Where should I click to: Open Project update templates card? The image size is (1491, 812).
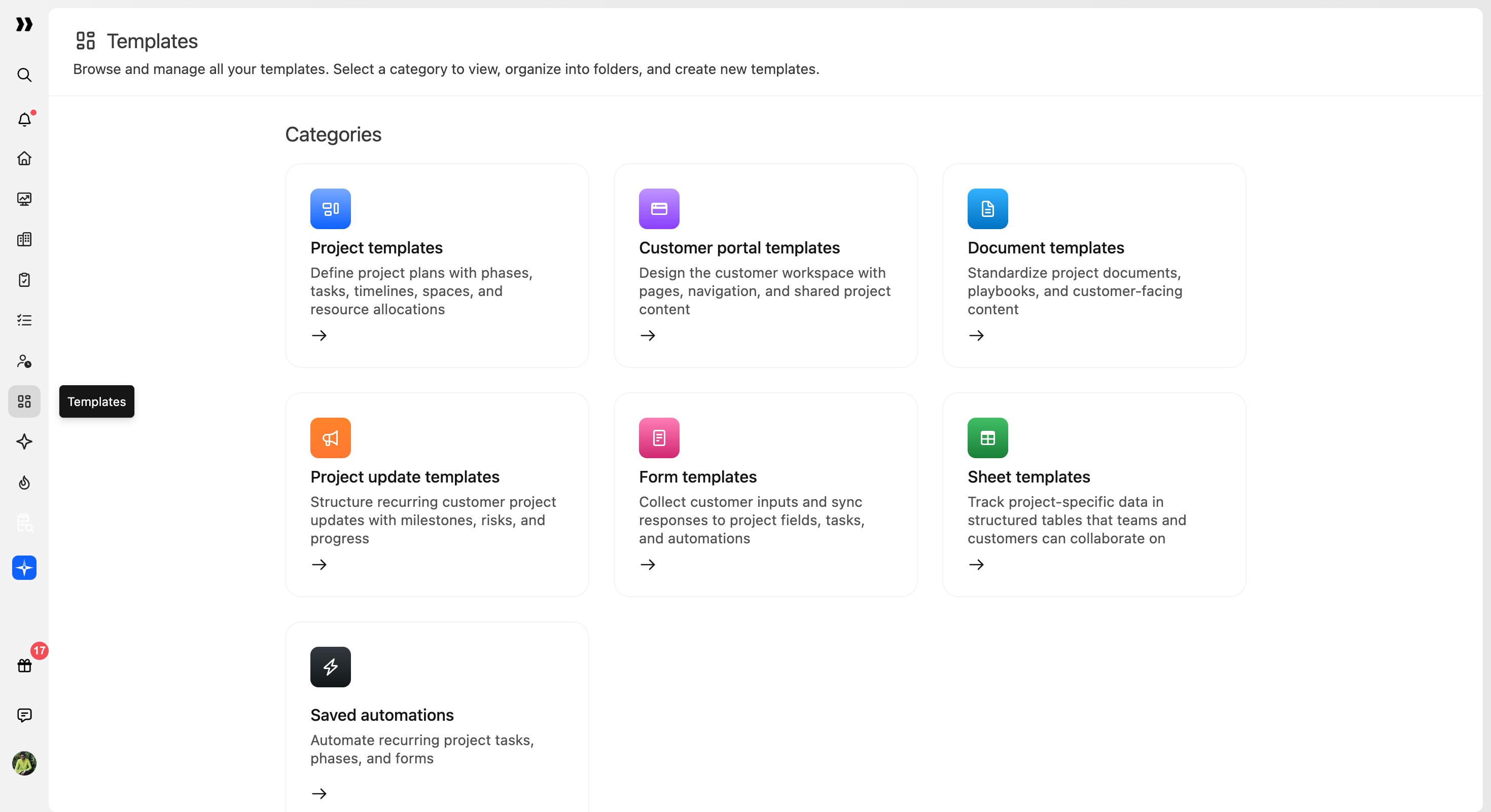pos(437,495)
